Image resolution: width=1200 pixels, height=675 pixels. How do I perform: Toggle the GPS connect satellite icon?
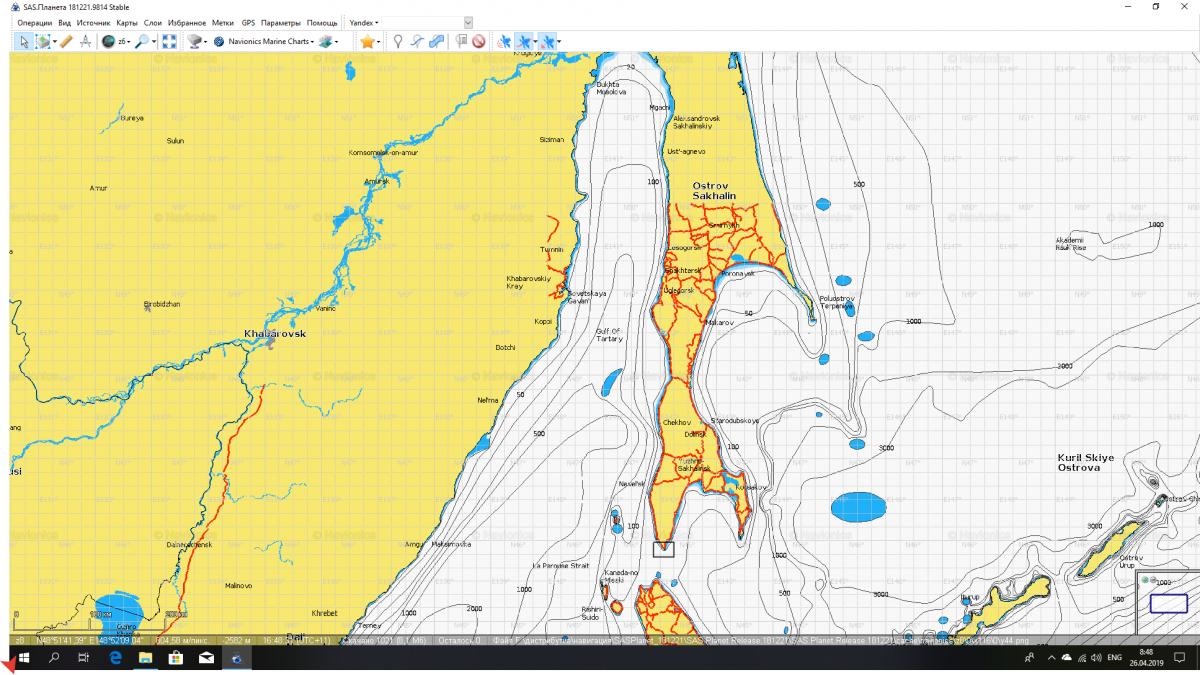504,41
